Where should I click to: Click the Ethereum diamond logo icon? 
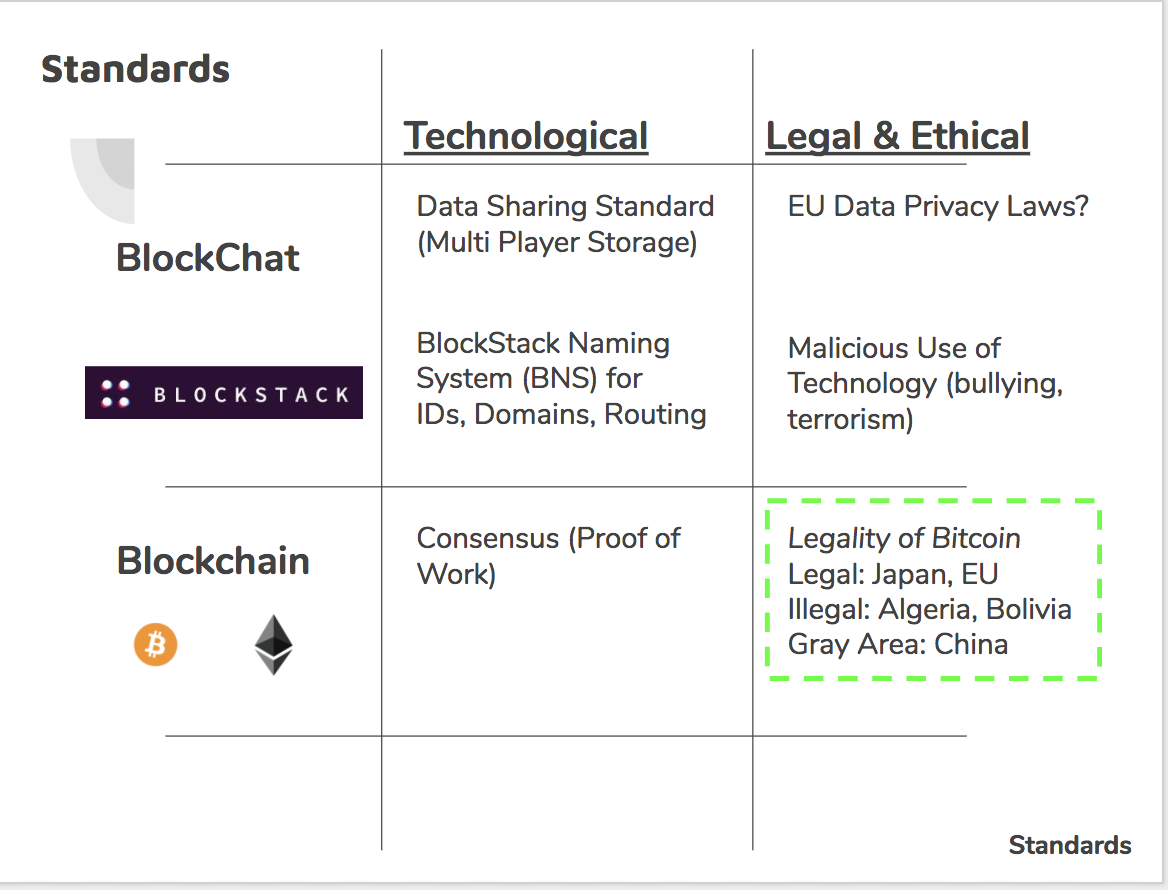273,645
